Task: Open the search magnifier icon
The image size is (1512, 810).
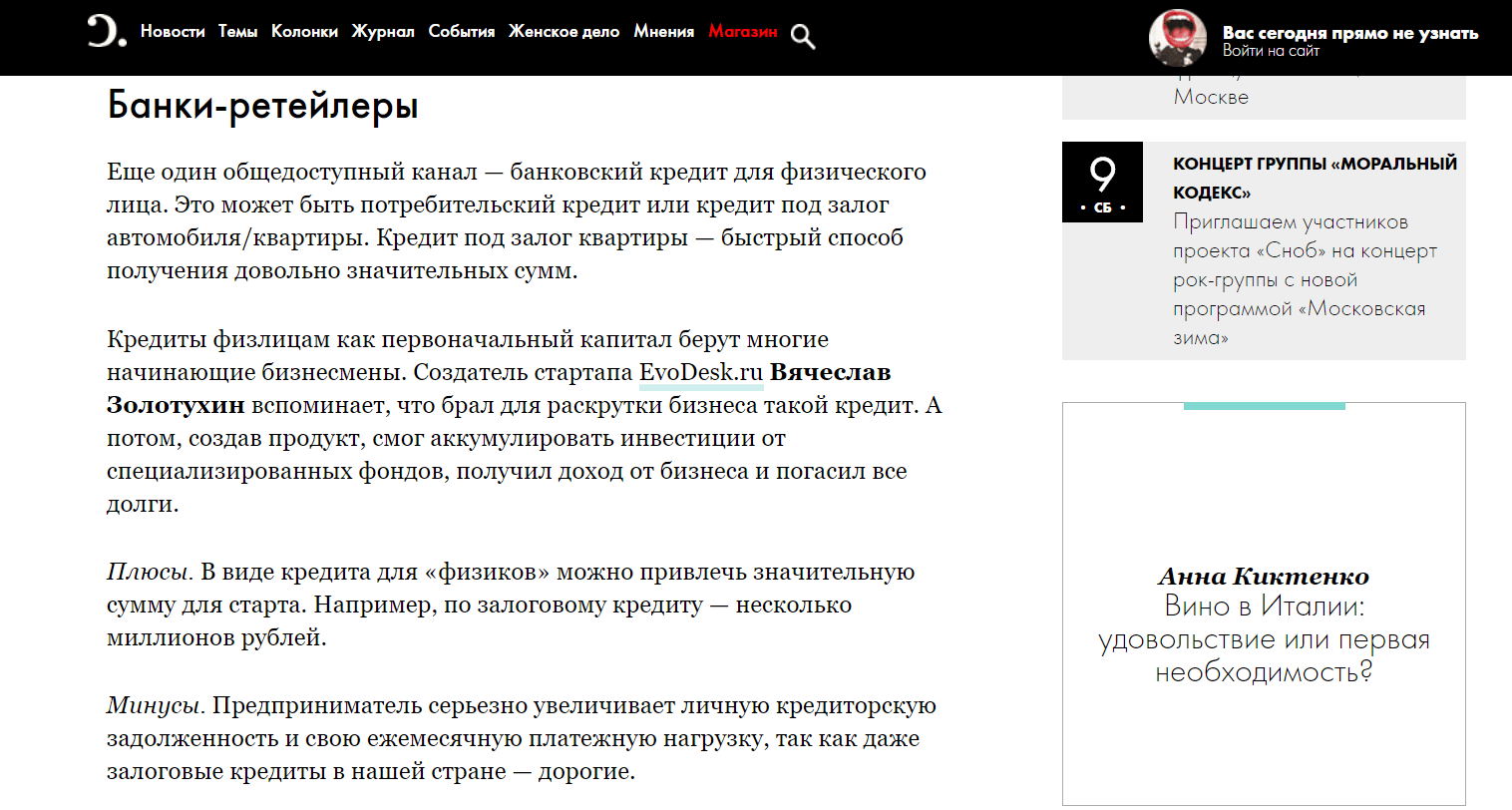Action: 803,37
